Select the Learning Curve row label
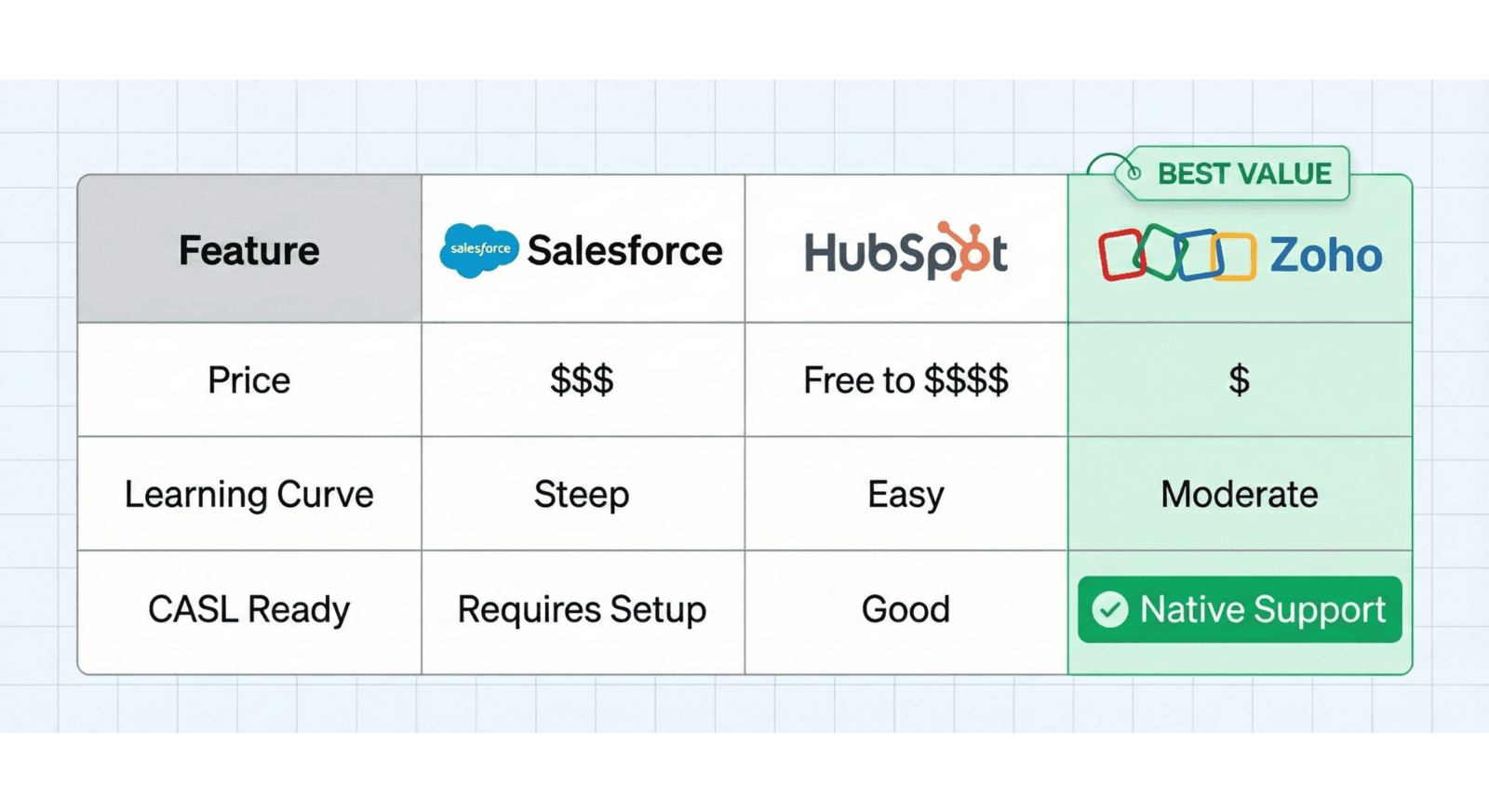This screenshot has height=812, width=1489. [x=249, y=495]
